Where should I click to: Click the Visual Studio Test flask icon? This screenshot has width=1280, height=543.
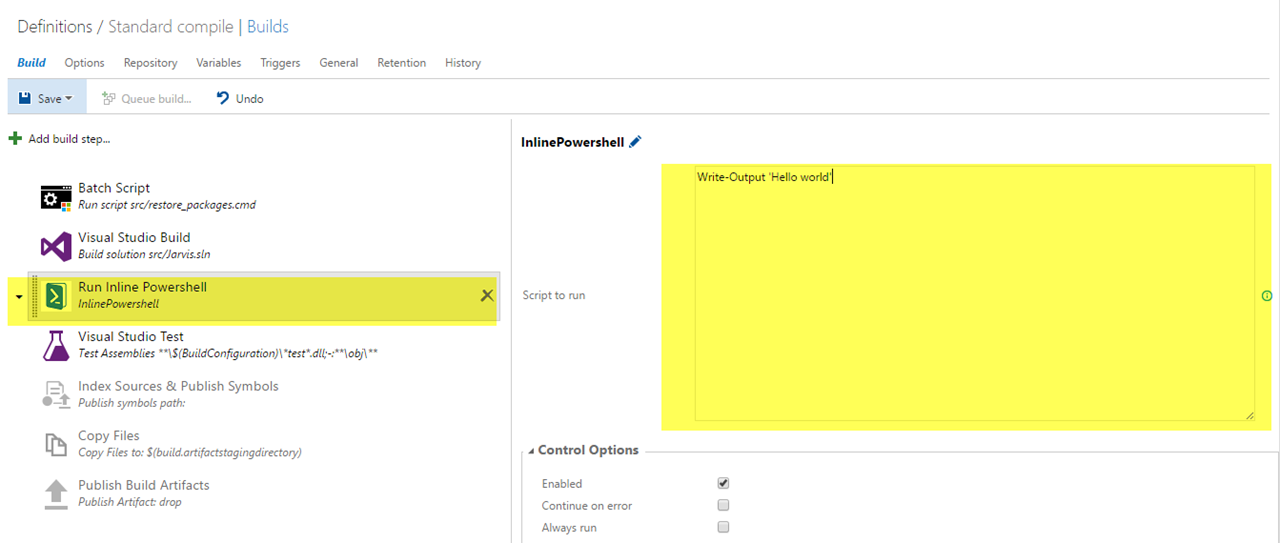[x=56, y=345]
